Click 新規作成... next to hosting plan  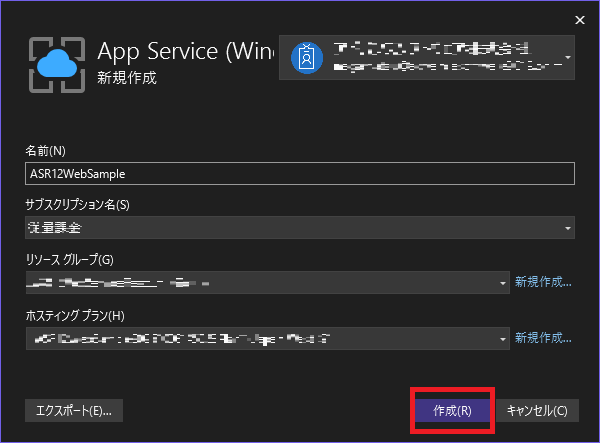(543, 338)
